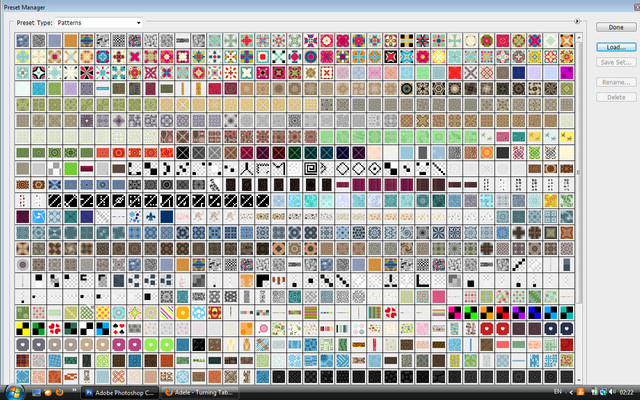Select the black Y-shaped lines pattern
Viewport: 640px width, 400px height.
coord(247,168)
